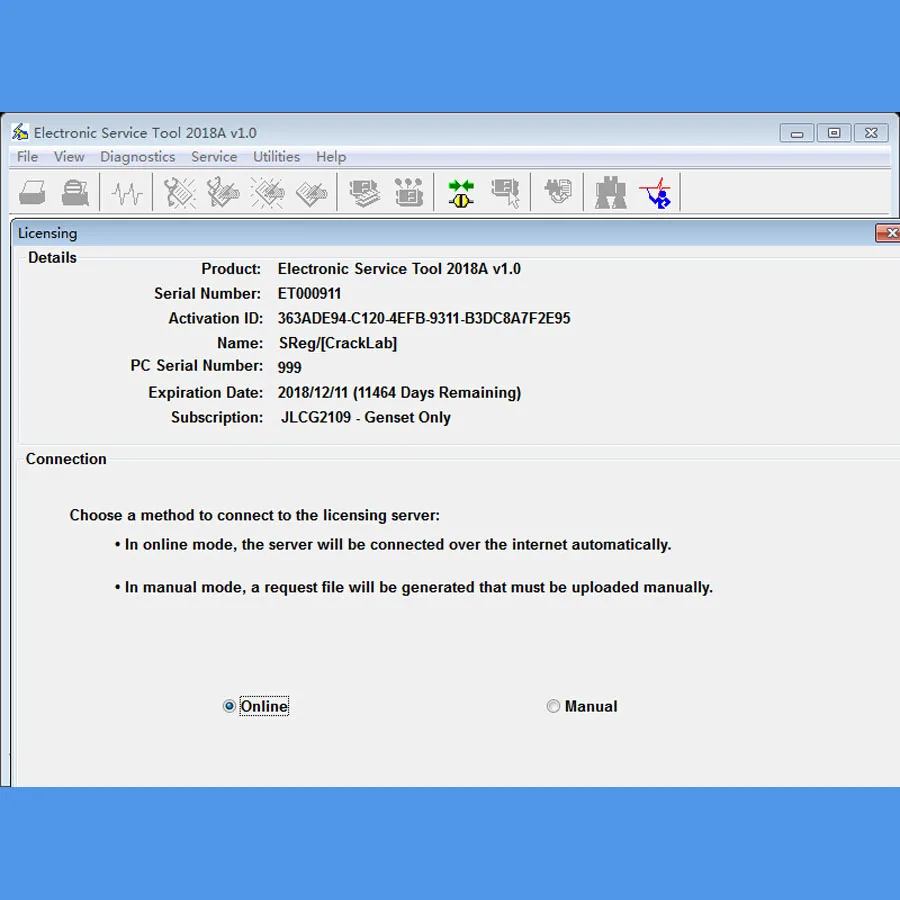Click the binoculars search icon
The image size is (900, 900).
click(610, 193)
